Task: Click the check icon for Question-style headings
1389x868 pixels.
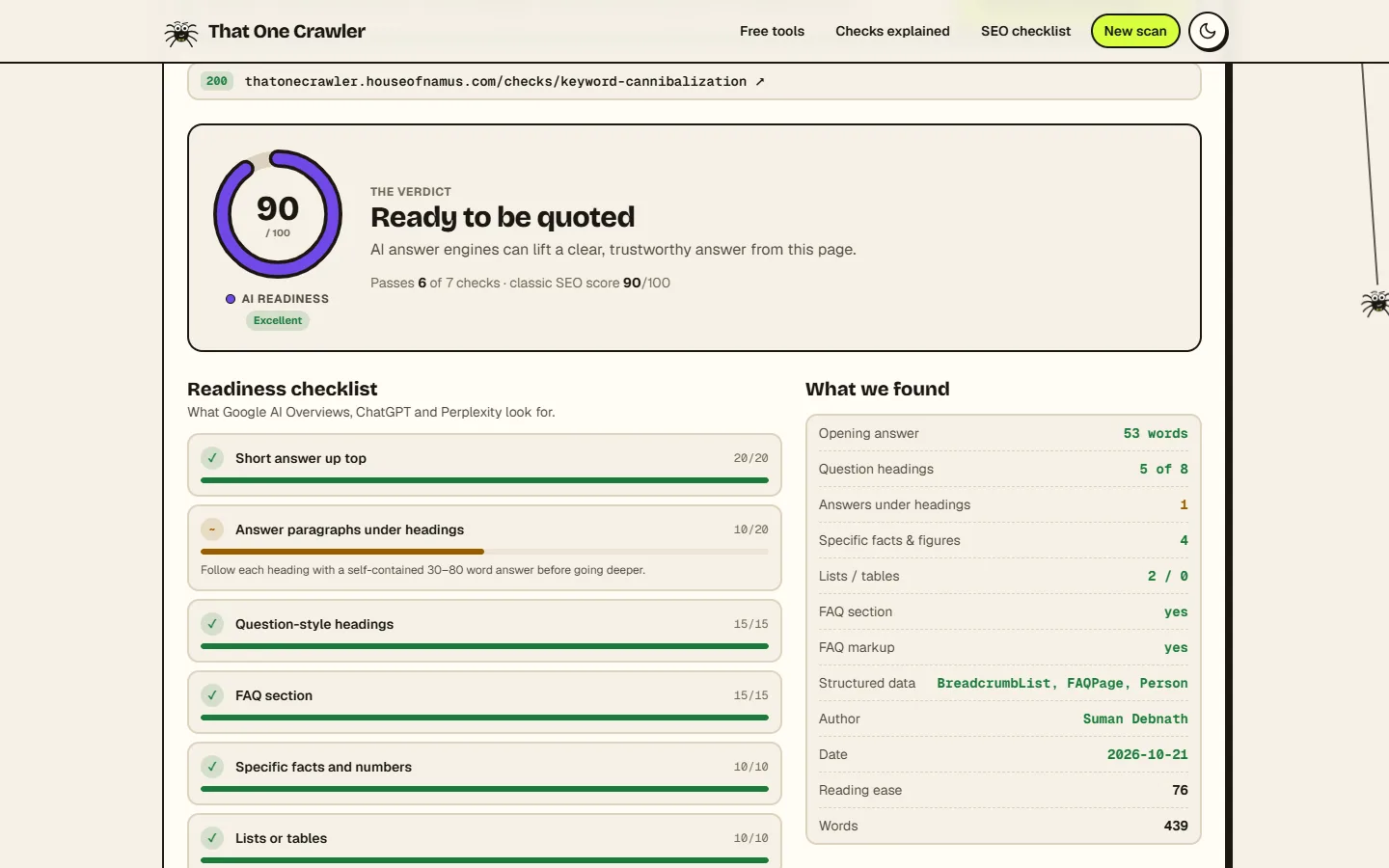Action: tap(212, 624)
